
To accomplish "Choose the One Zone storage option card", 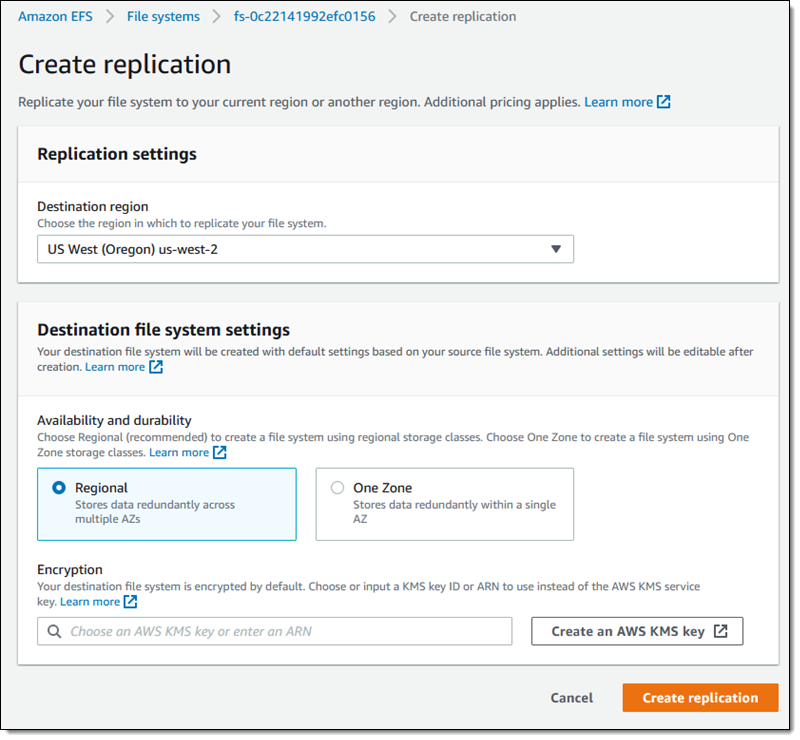I will click(445, 504).
